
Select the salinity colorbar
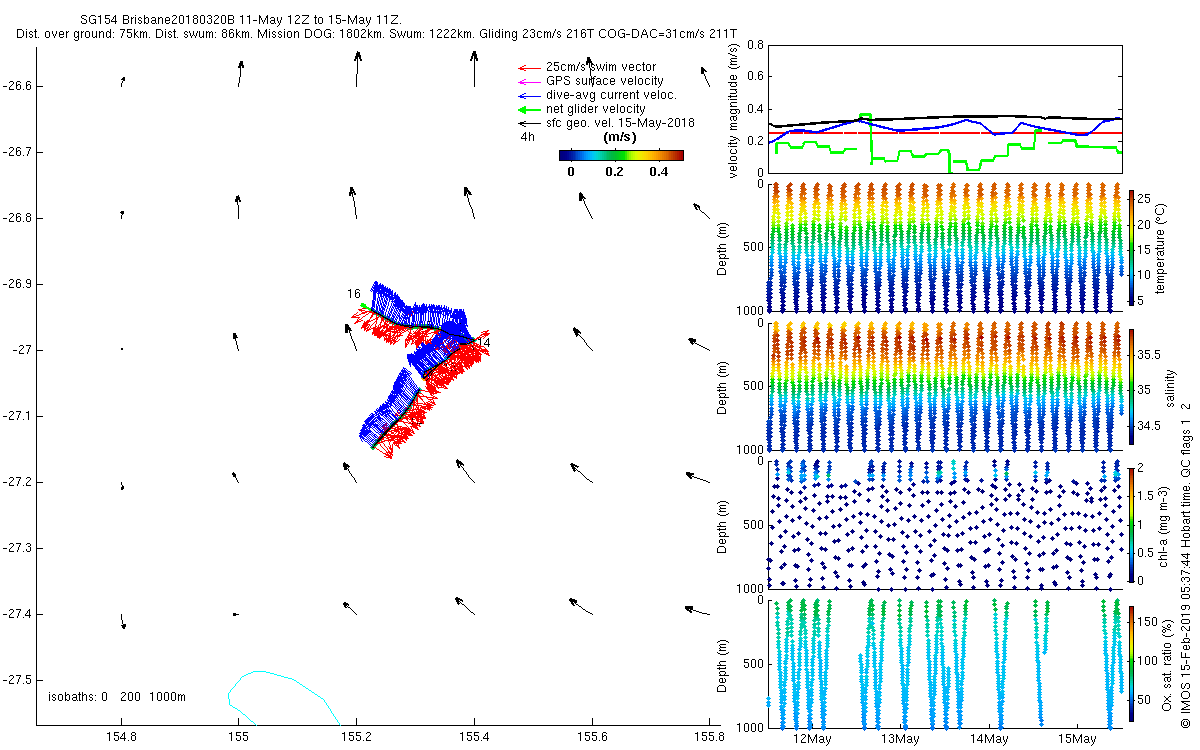[x=1131, y=386]
